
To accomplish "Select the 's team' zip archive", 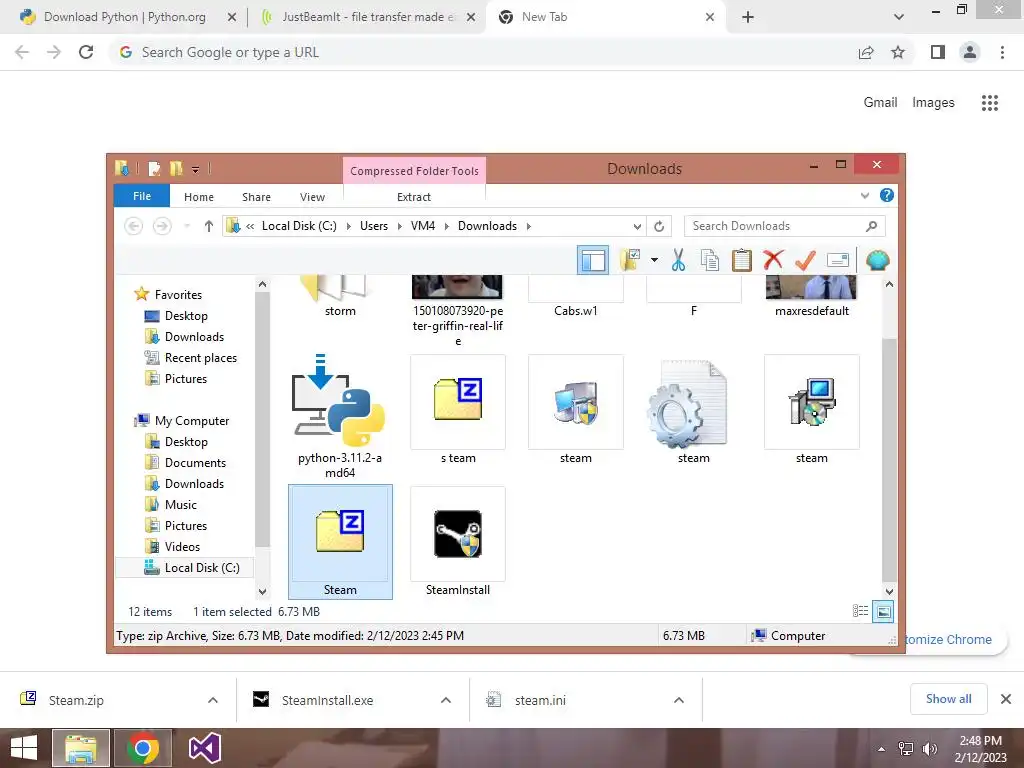I will coord(458,409).
